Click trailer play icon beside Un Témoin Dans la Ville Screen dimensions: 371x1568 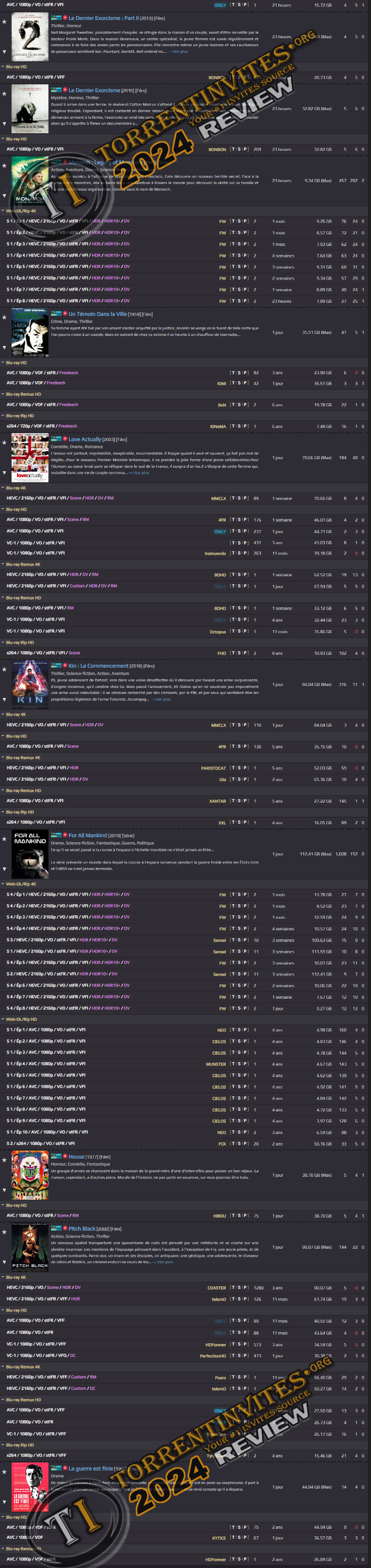pos(64,313)
